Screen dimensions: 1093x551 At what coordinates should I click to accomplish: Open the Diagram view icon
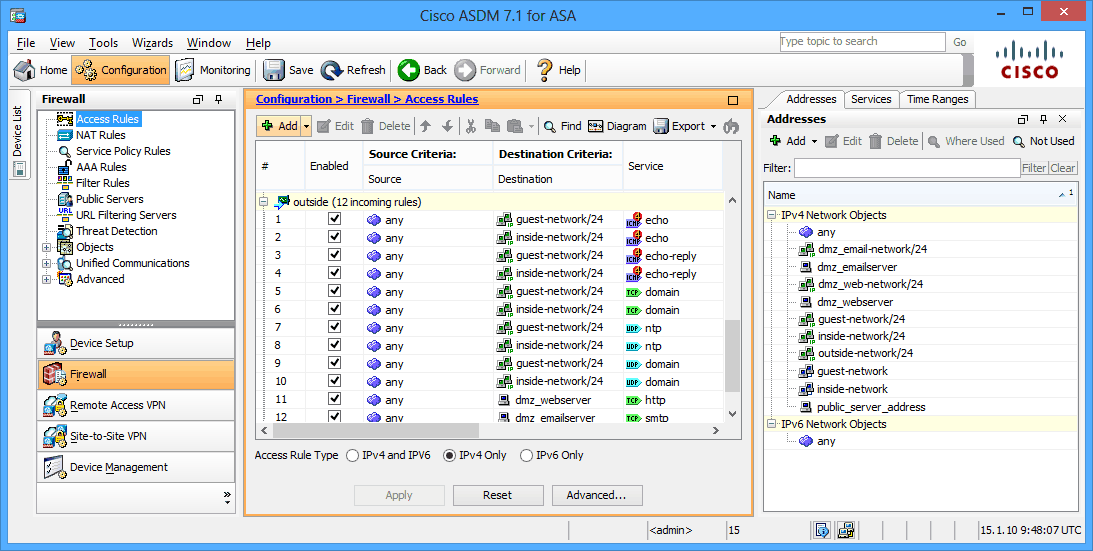tap(595, 126)
